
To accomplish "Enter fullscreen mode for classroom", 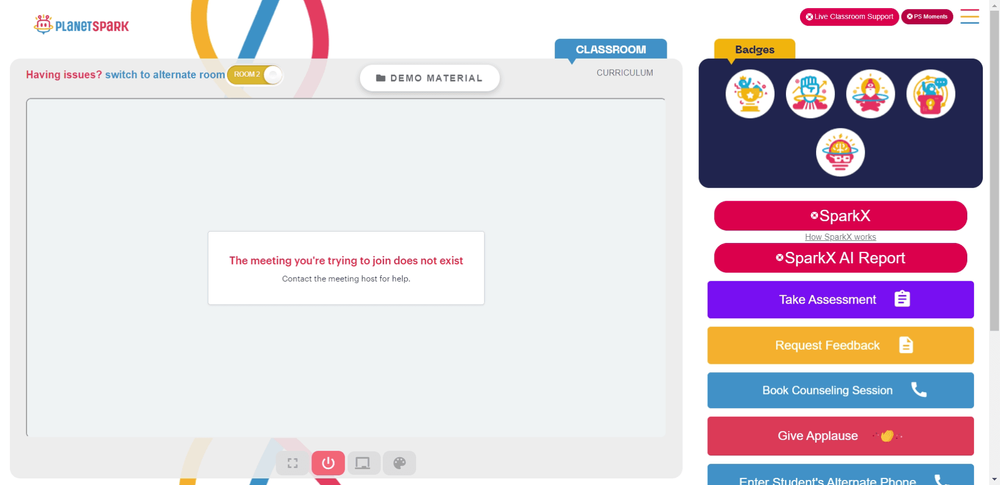I will coord(293,463).
